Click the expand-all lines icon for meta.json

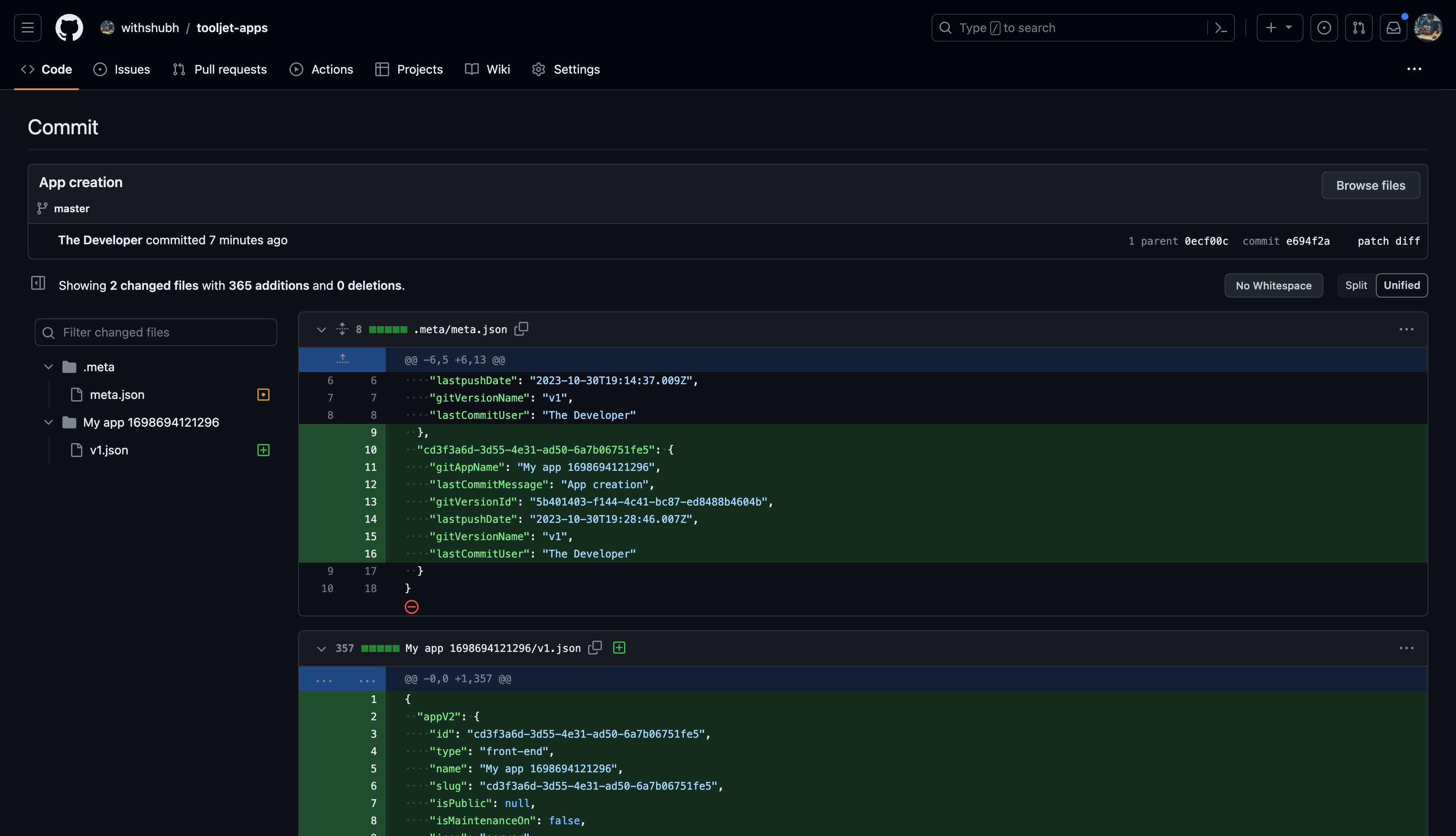click(x=342, y=329)
